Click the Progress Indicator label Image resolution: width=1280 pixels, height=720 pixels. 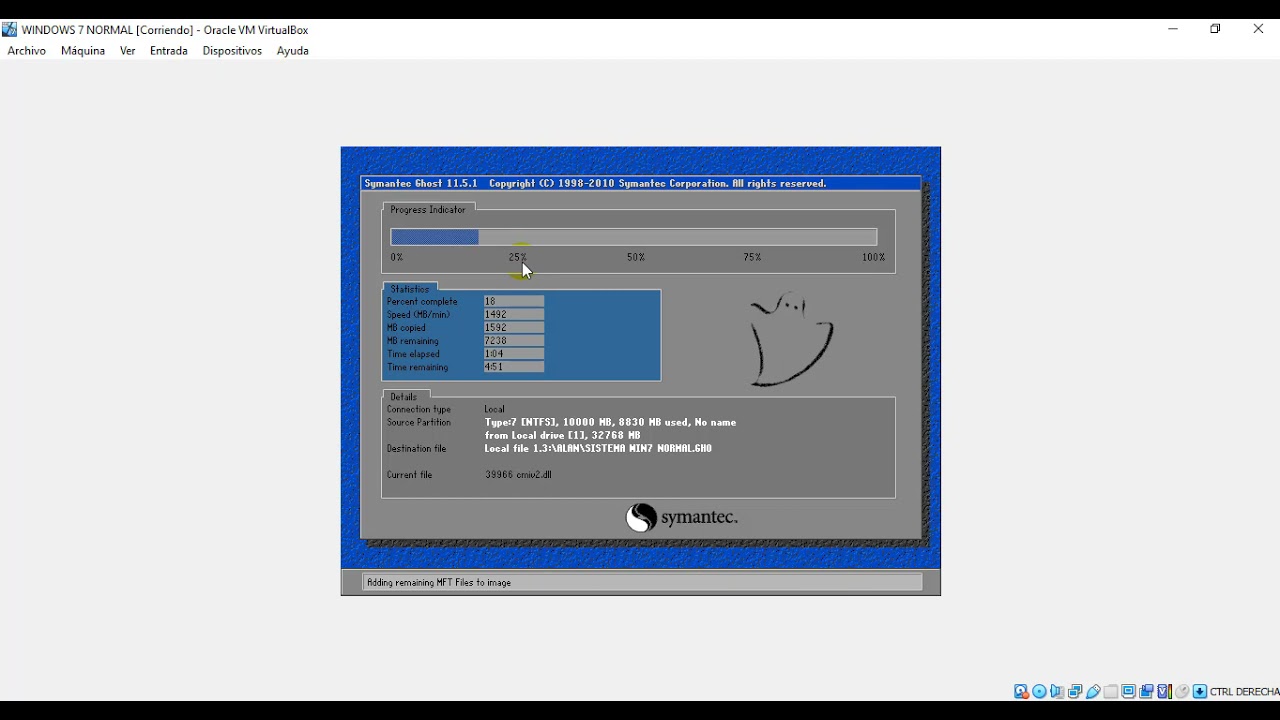428,210
